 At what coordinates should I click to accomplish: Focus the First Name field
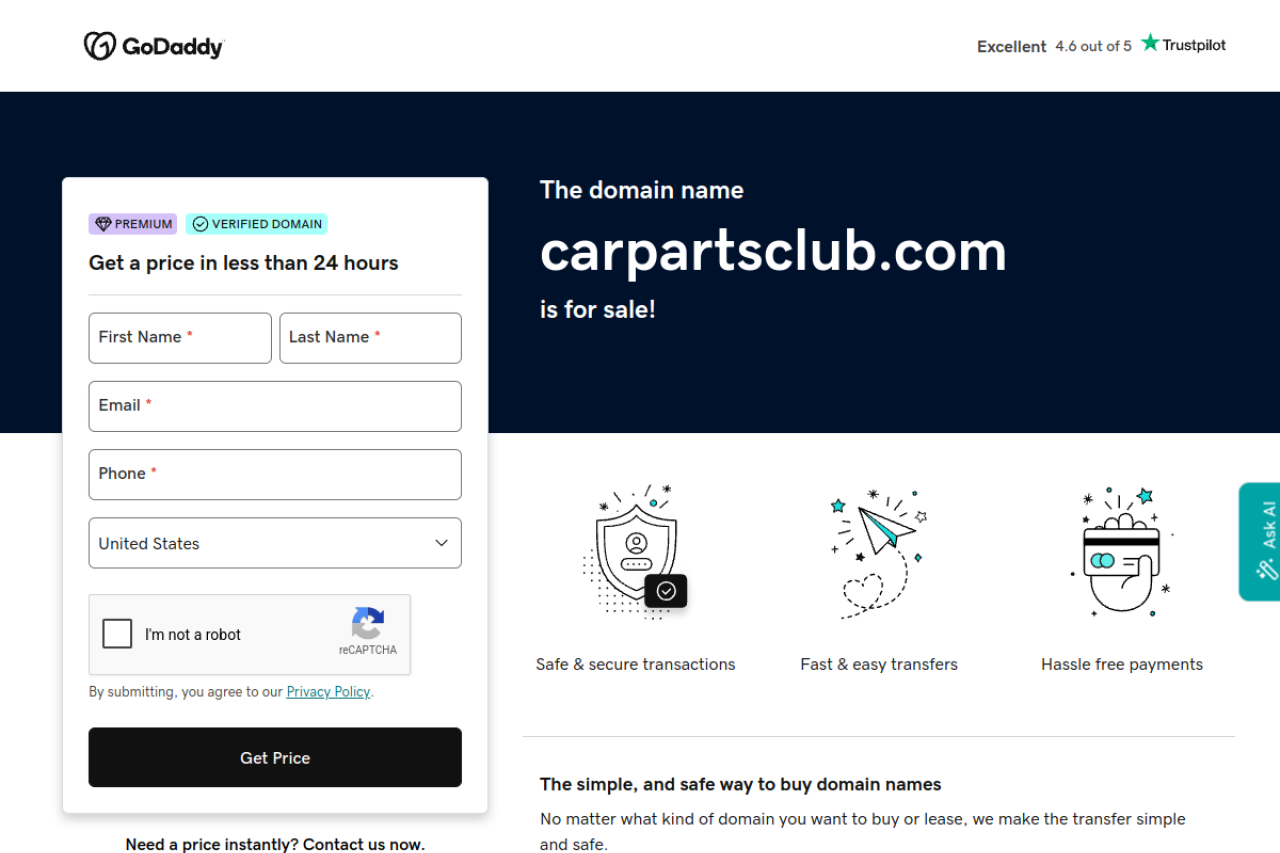[x=180, y=338]
